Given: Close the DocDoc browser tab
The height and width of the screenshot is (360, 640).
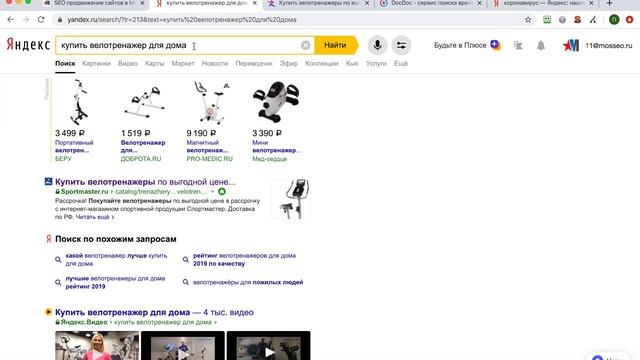Looking at the screenshot, I should coord(479,3).
